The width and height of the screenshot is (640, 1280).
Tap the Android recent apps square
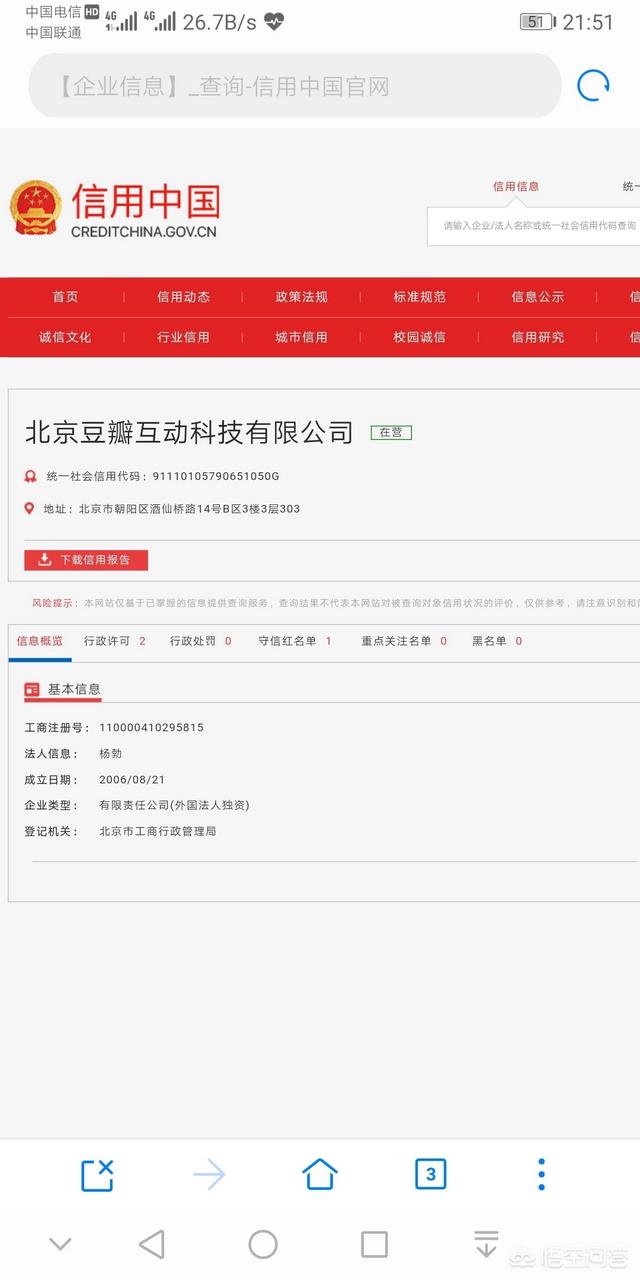(x=374, y=1244)
